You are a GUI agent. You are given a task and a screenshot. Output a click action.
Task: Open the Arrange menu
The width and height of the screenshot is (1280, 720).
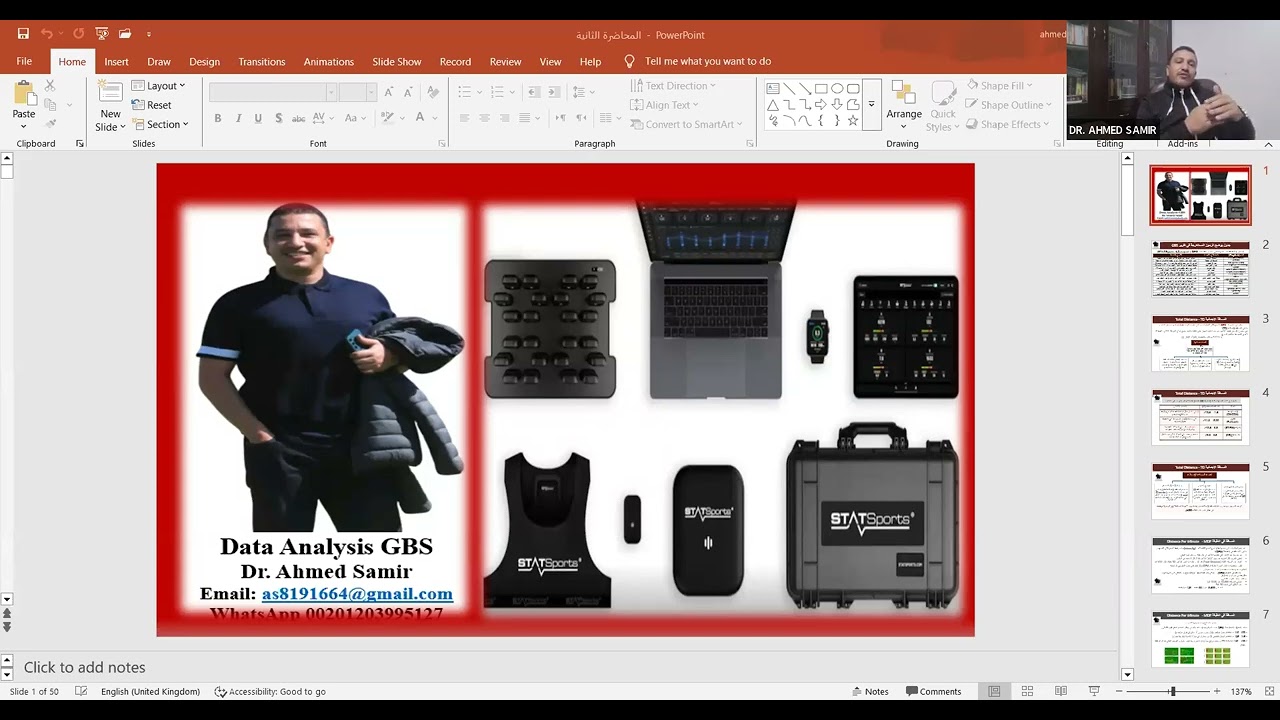pyautogui.click(x=904, y=104)
